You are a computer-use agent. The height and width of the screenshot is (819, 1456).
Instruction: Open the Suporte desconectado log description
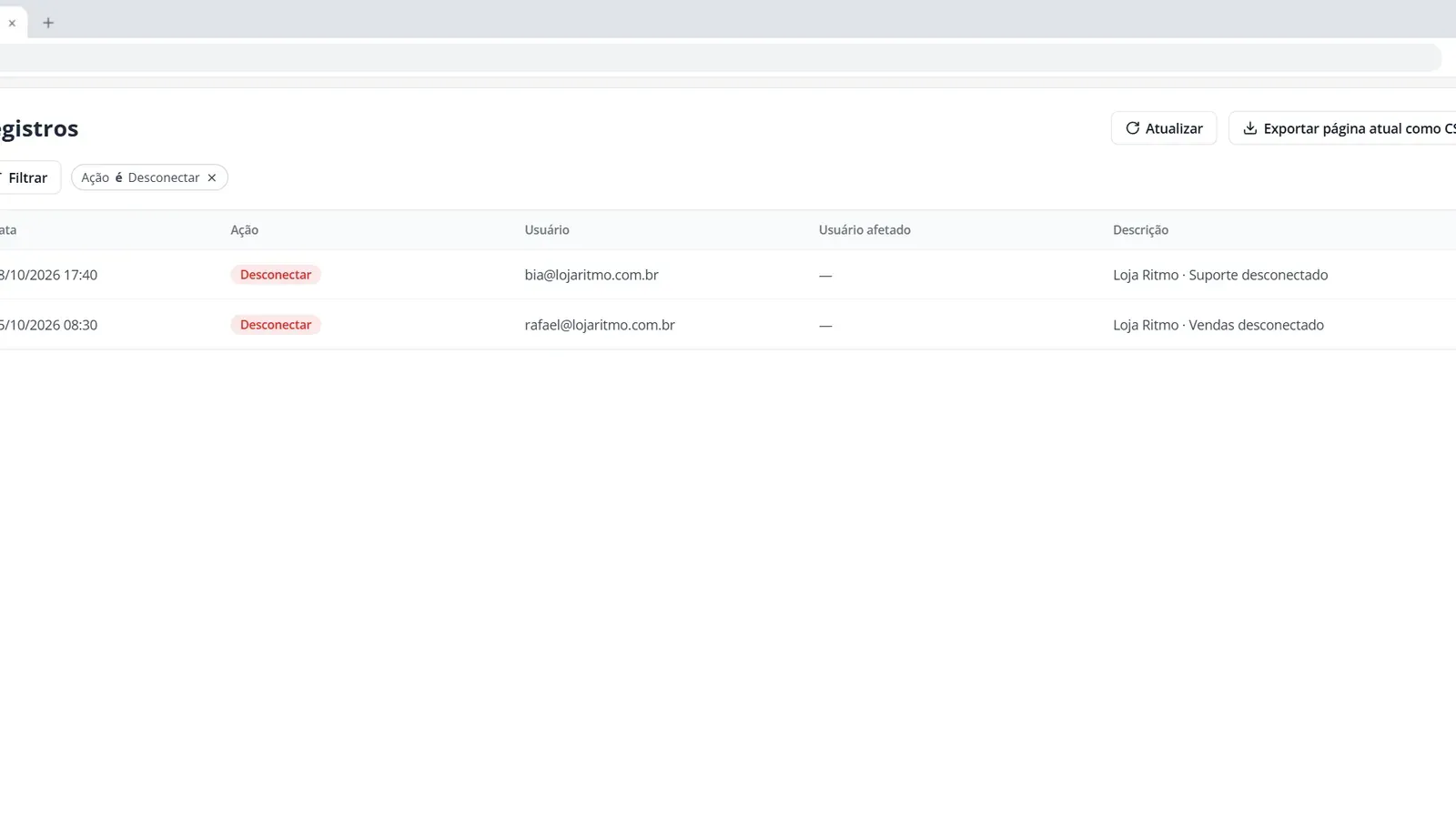(x=1220, y=275)
